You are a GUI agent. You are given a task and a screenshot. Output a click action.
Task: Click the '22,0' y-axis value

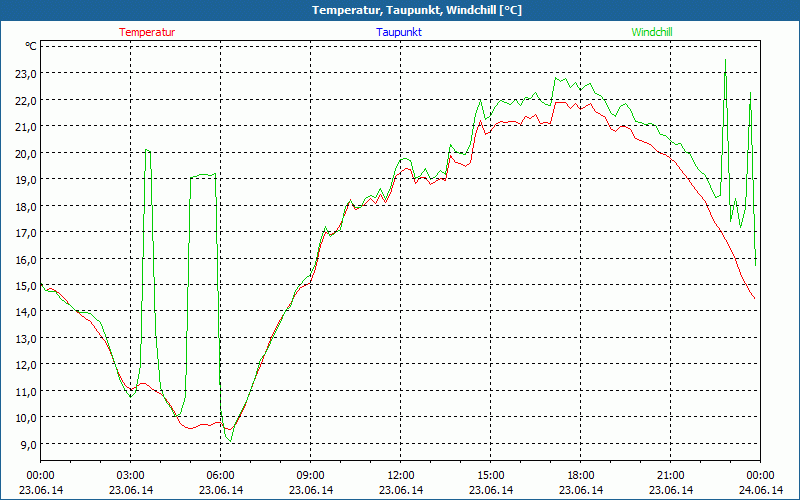click(26, 101)
